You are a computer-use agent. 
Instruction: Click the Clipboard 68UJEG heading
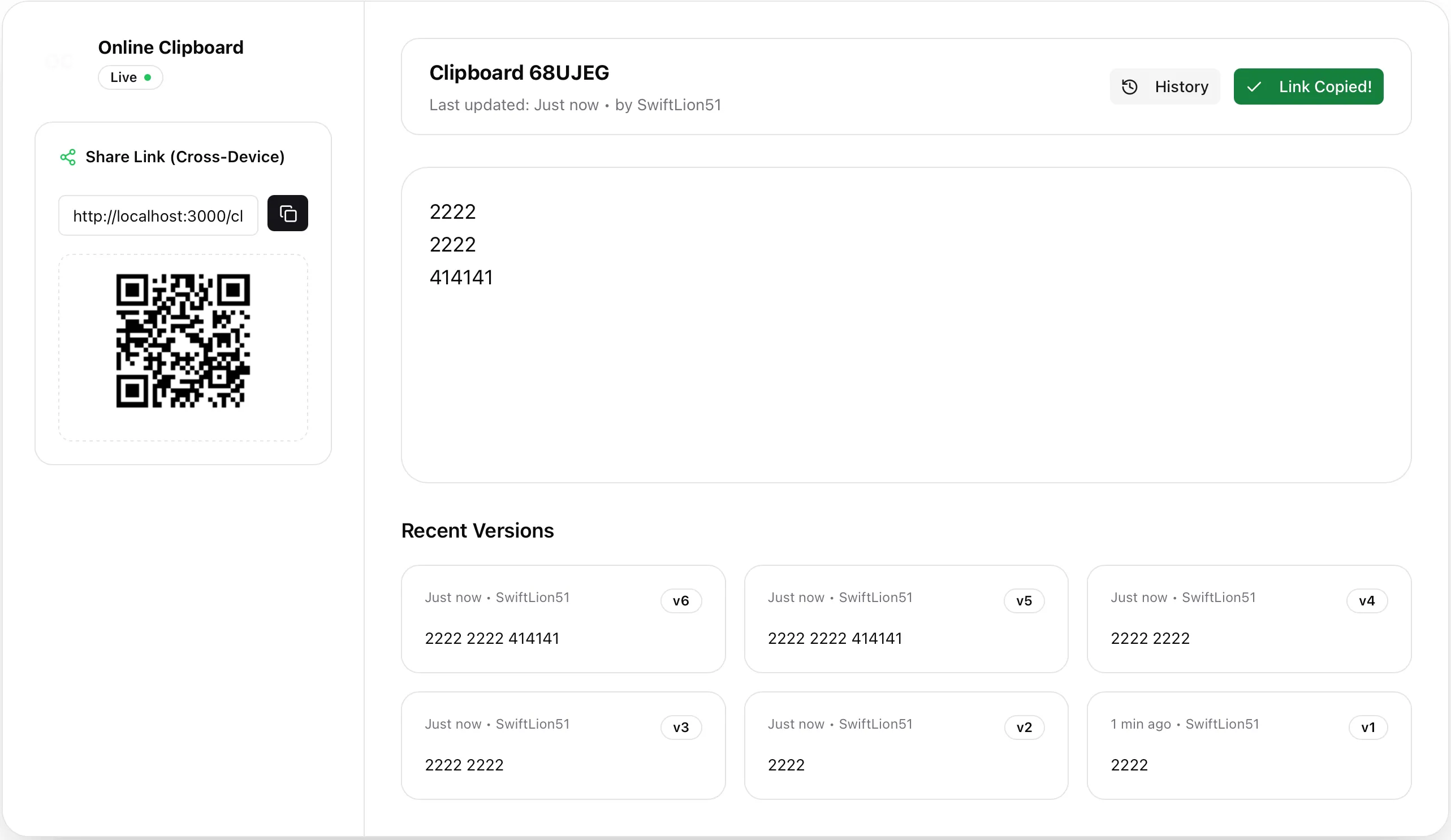click(x=519, y=73)
